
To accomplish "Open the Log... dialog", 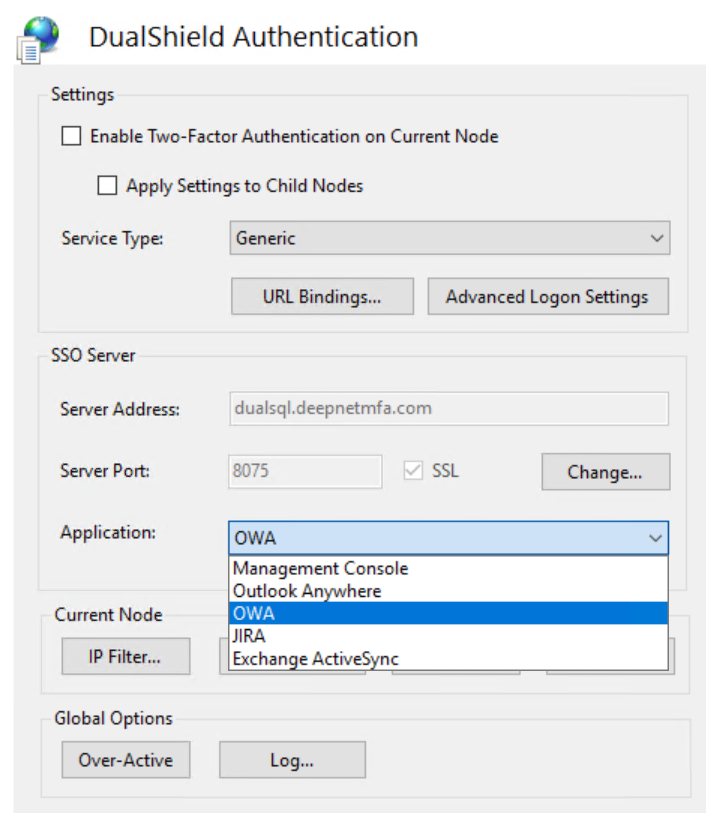I will tap(292, 760).
